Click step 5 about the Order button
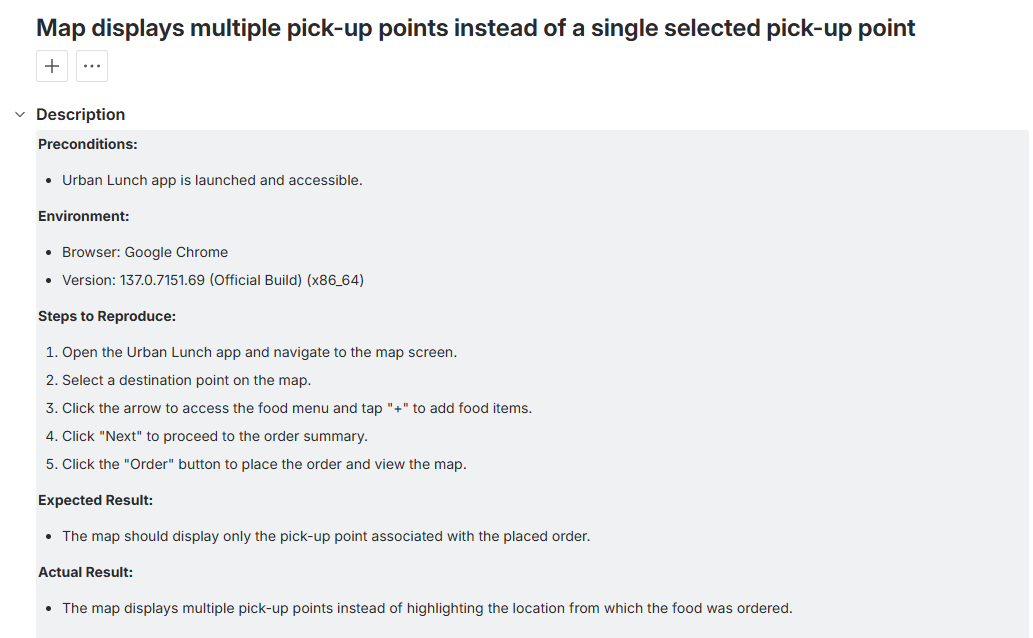The height and width of the screenshot is (638, 1033). point(264,464)
